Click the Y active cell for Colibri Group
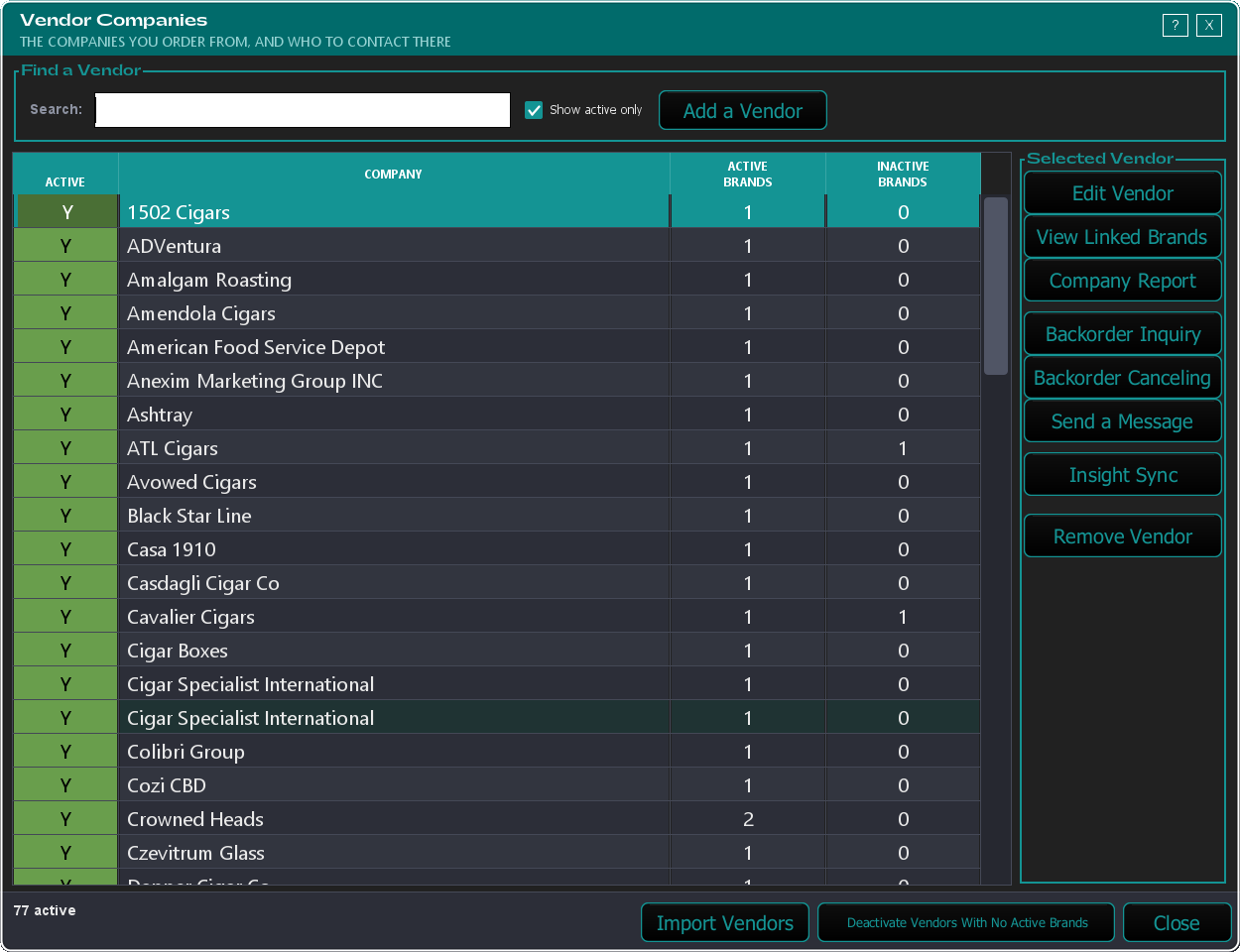1240x952 pixels. (x=65, y=752)
